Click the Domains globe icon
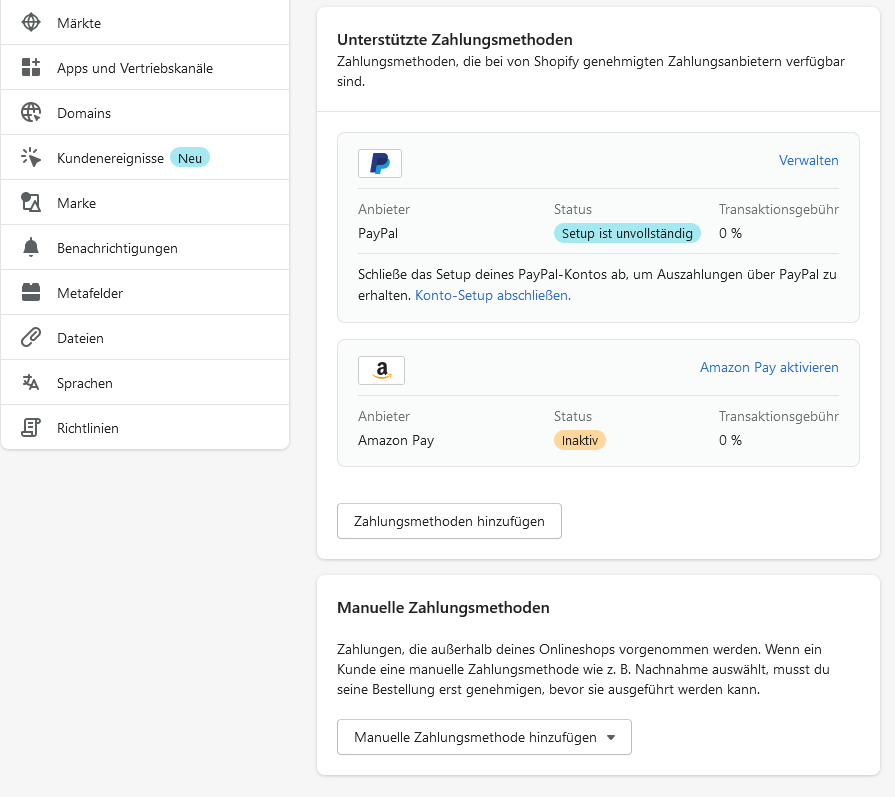This screenshot has height=797, width=895. pos(31,112)
